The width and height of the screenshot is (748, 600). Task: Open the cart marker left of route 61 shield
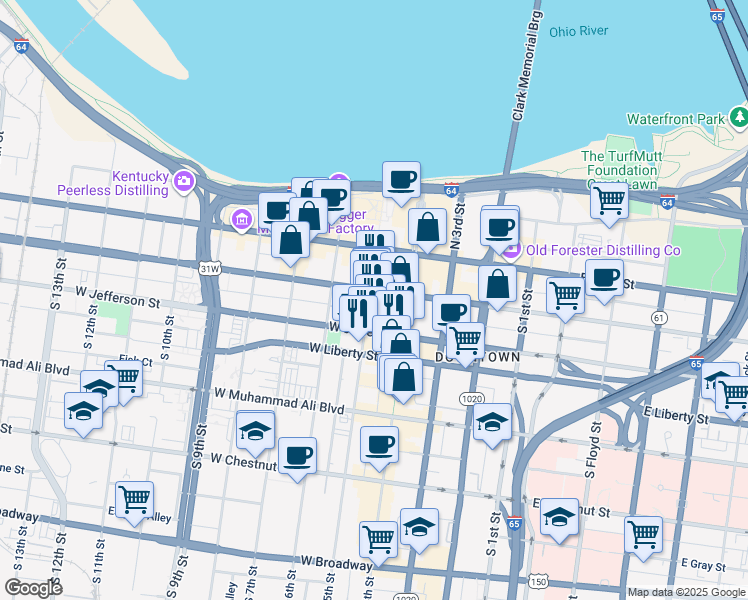click(565, 297)
